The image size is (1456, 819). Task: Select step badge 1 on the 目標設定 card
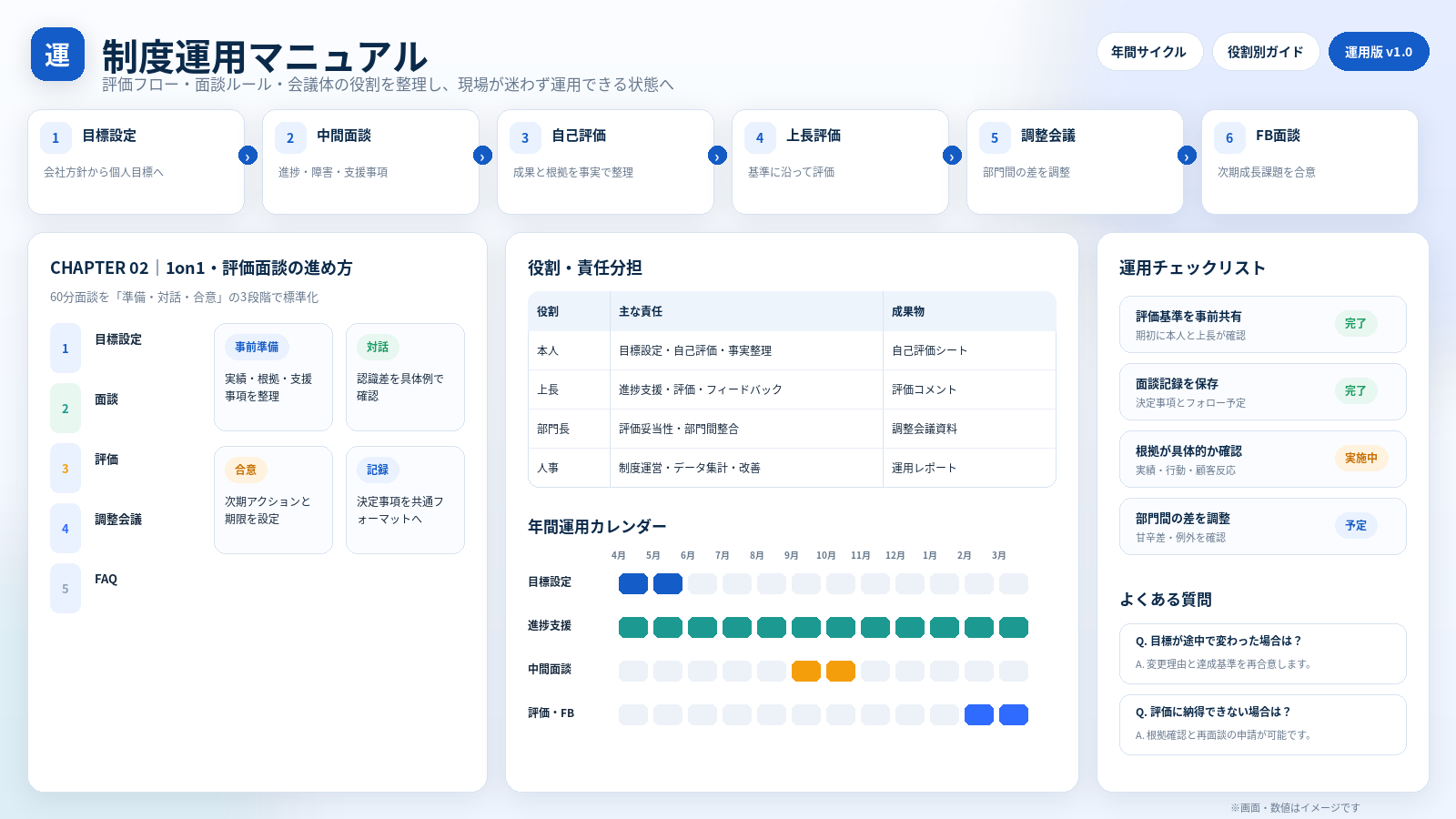56,137
